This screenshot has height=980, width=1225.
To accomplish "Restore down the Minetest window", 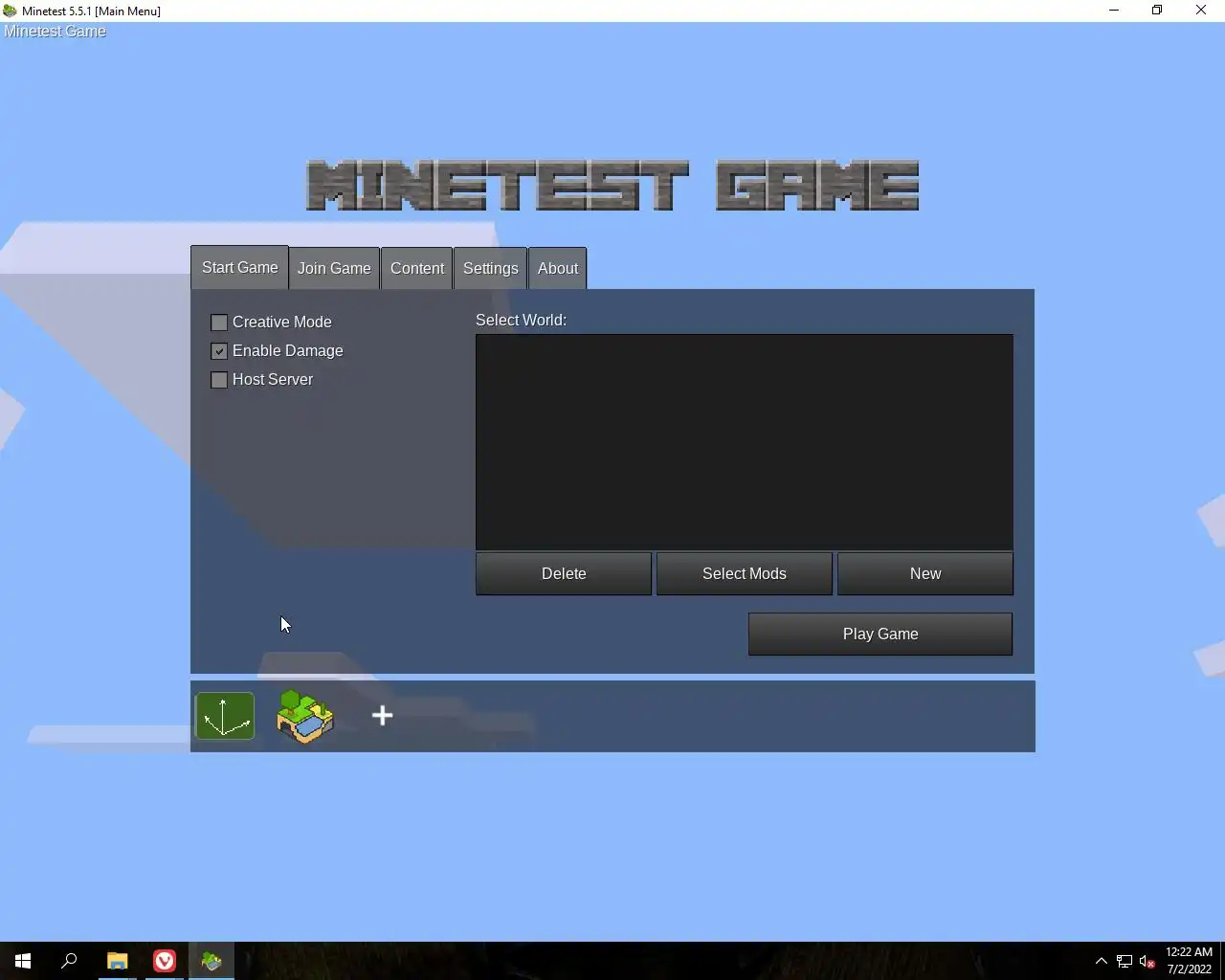I will coord(1157,11).
